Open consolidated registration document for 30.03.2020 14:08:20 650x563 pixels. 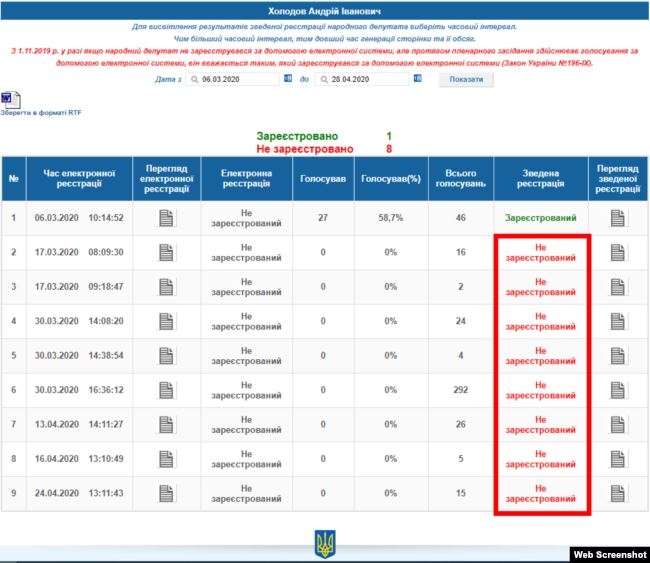point(618,321)
